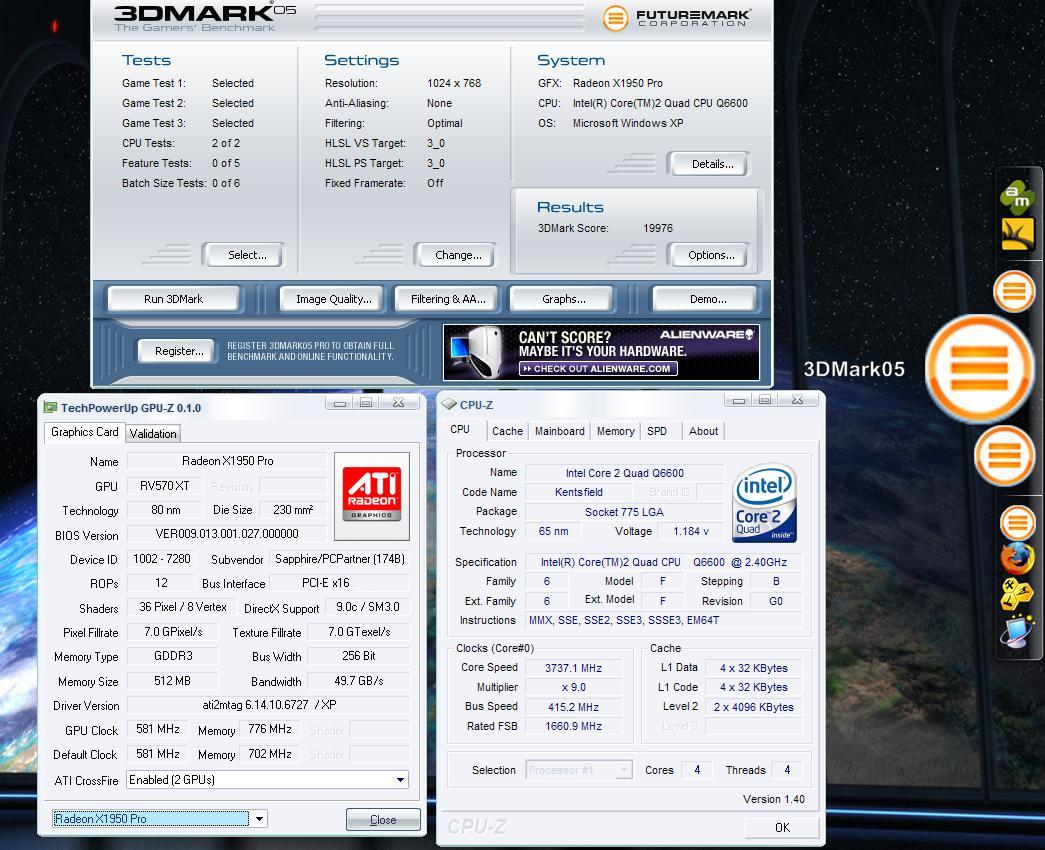Switch to the Memory tab in CPU-Z
Screen dimensions: 1045x850
click(x=615, y=431)
